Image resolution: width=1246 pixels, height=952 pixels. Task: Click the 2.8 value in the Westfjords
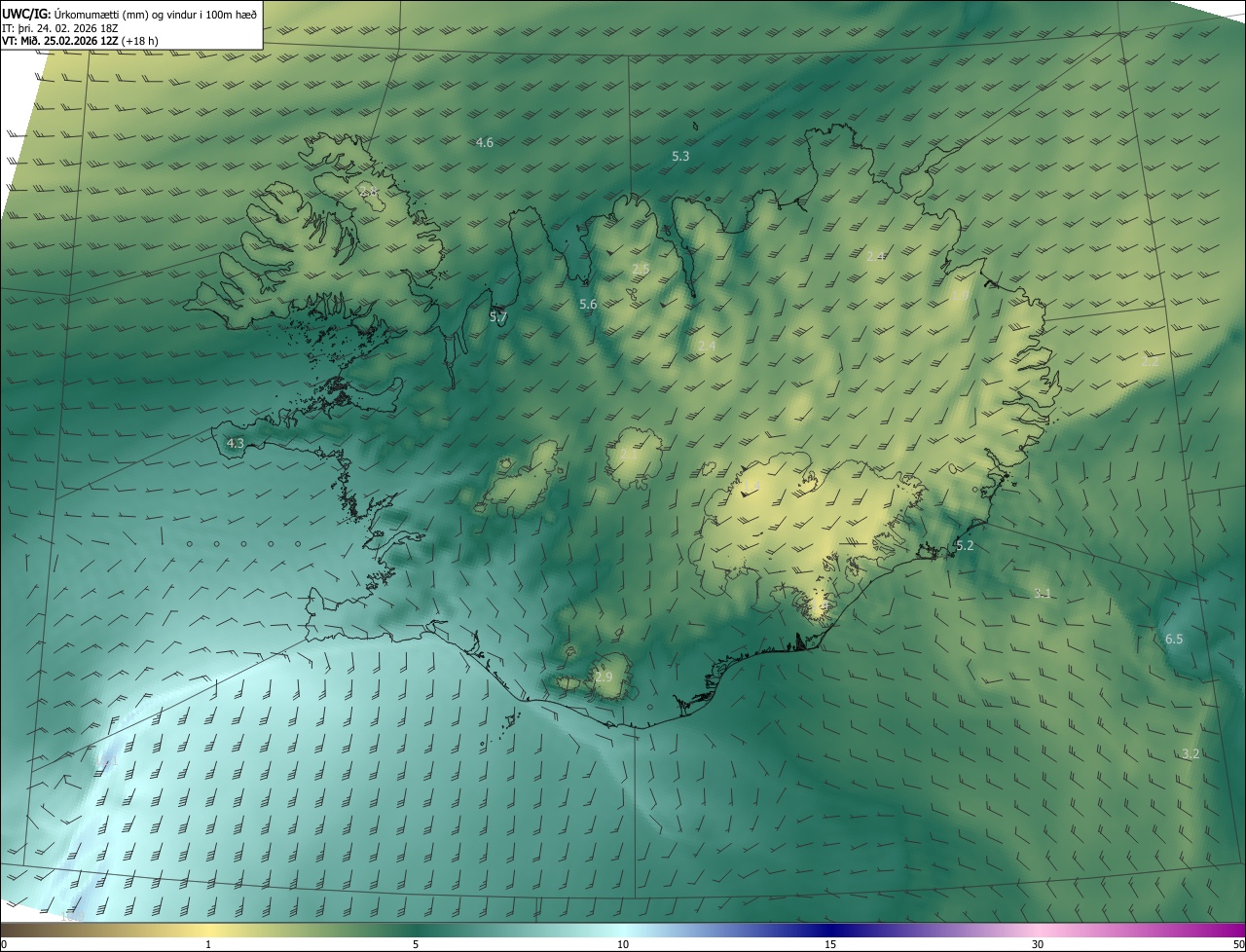pyautogui.click(x=368, y=192)
